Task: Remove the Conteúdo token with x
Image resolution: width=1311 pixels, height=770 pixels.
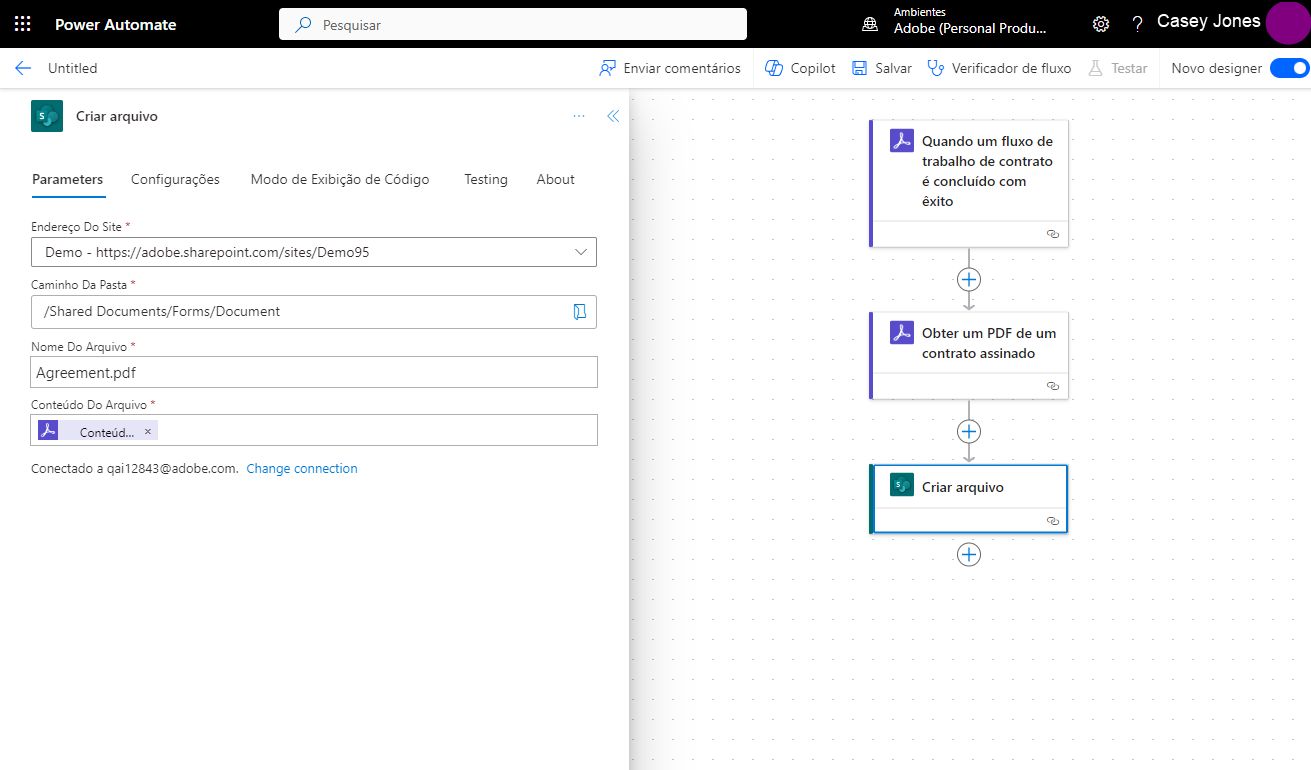Action: pyautogui.click(x=148, y=431)
